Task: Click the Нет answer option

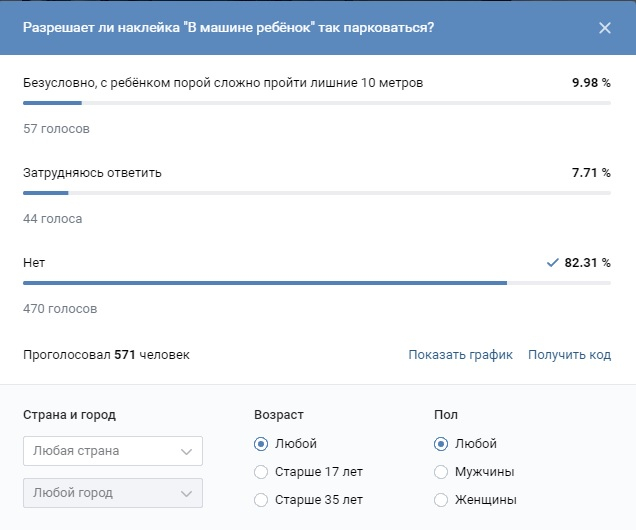Action: [34, 263]
